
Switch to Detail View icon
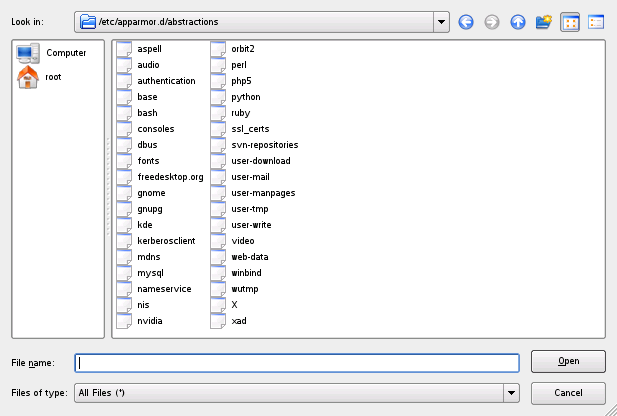pyautogui.click(x=596, y=22)
